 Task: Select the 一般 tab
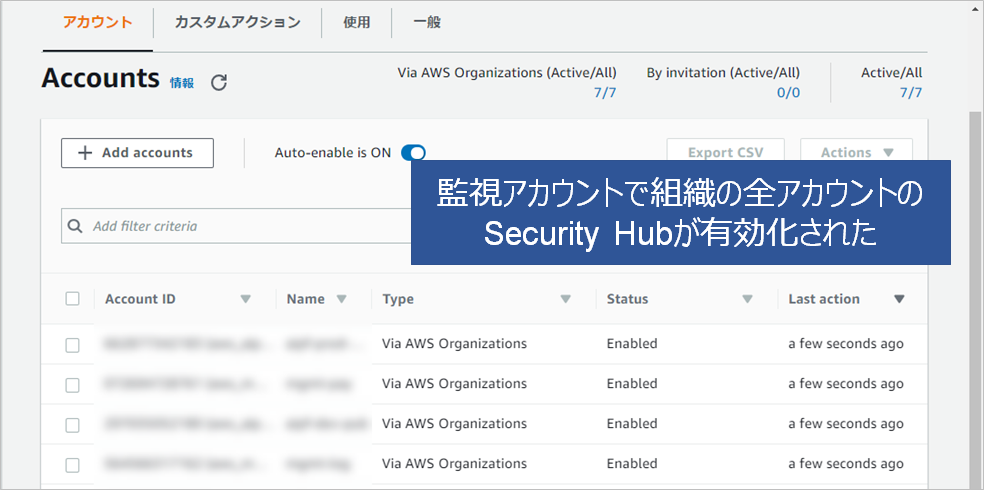[426, 22]
